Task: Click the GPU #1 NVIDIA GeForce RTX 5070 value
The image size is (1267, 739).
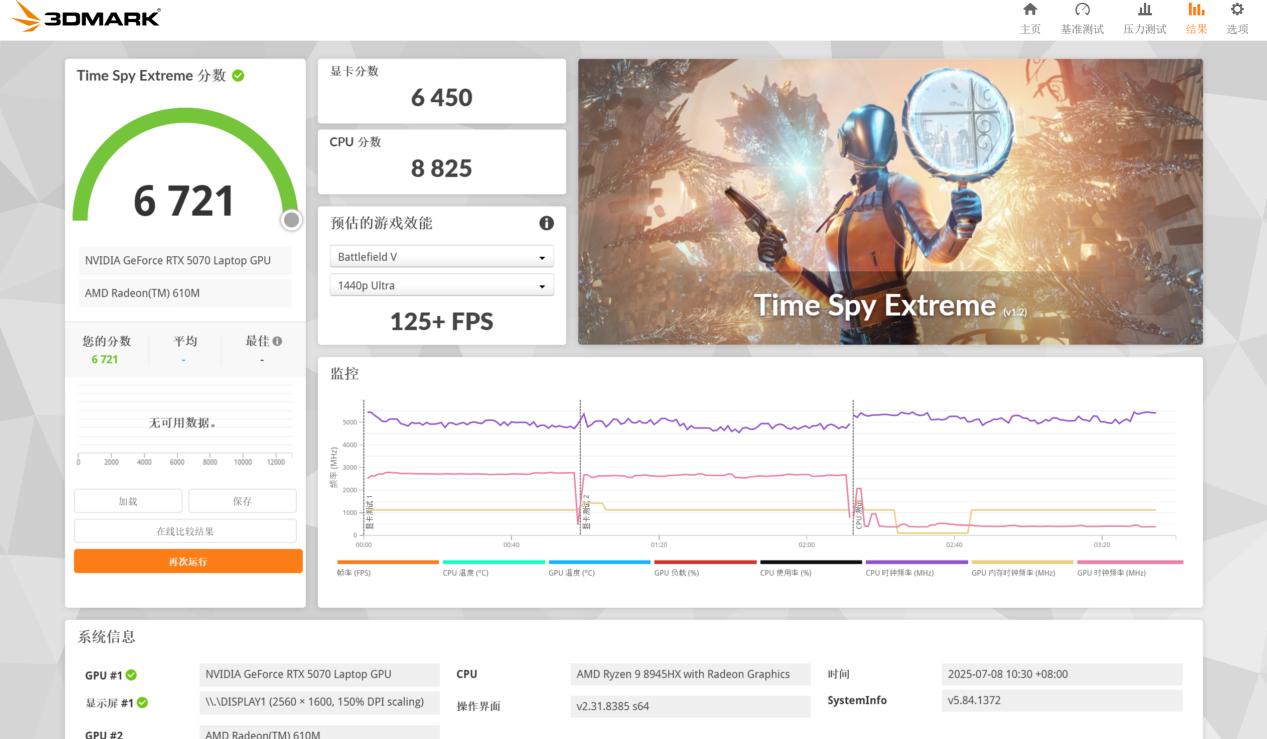Action: (x=319, y=675)
